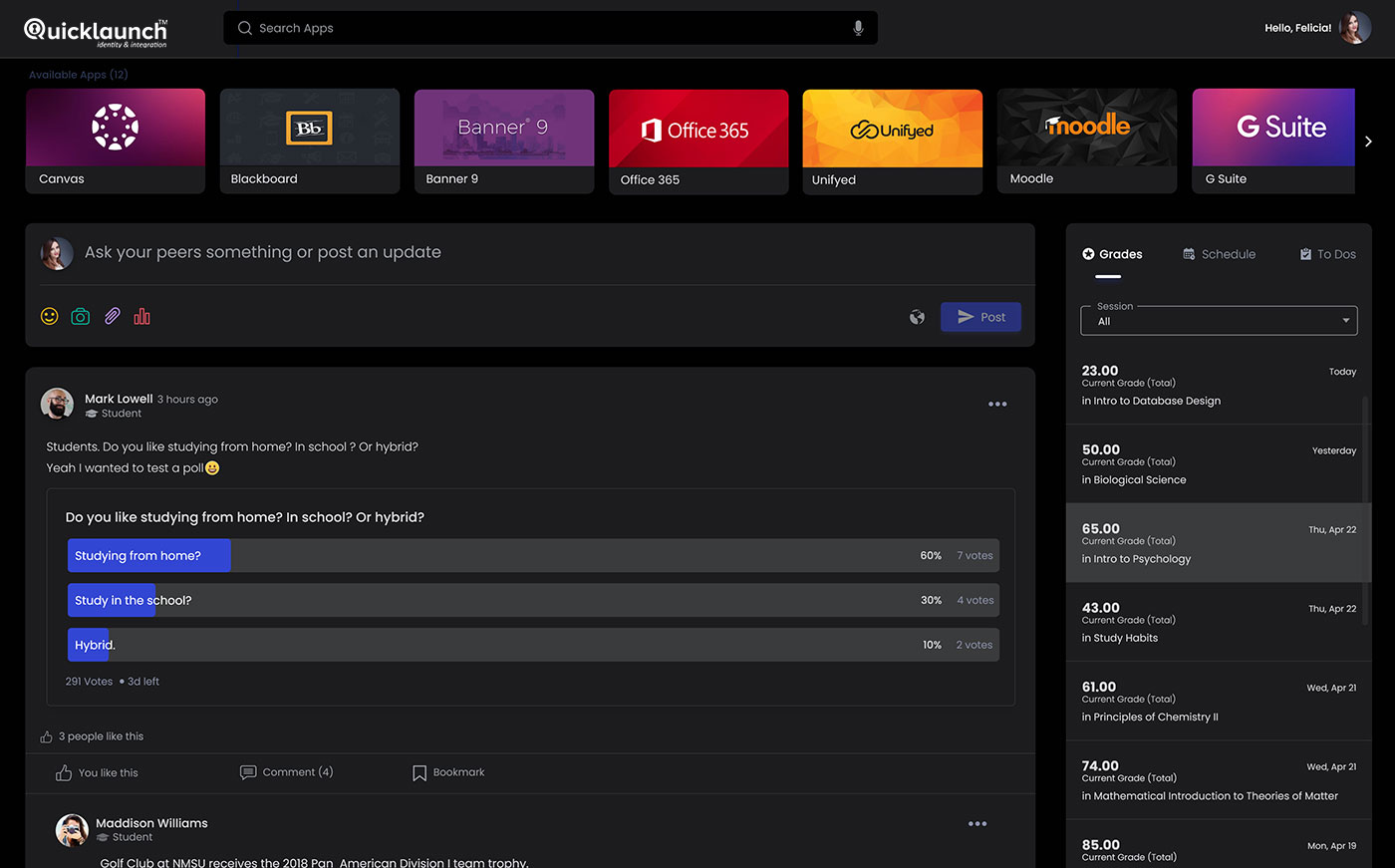Expand the Session dropdown
1395x868 pixels.
click(x=1219, y=321)
